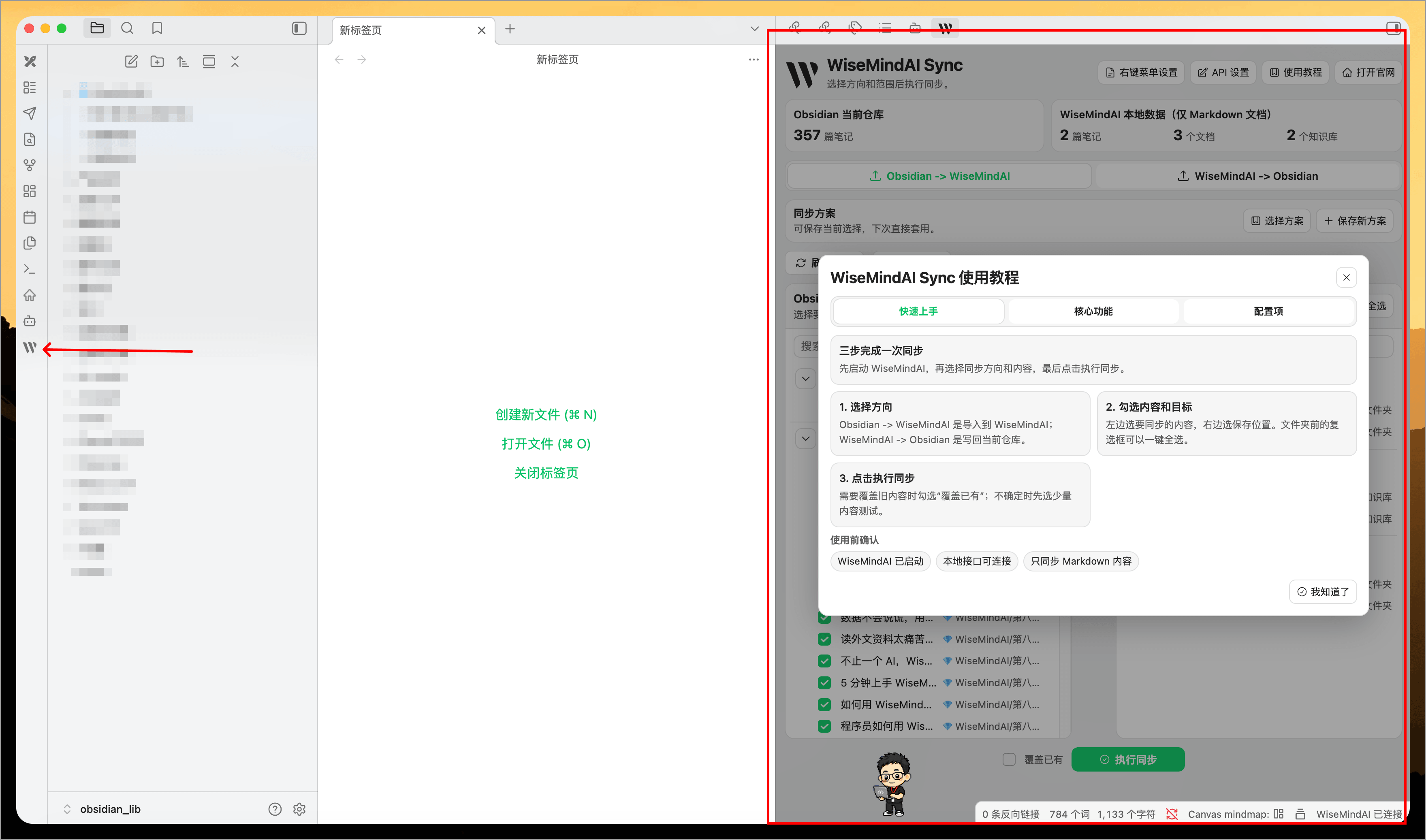Click Canvas mindmap layout icon in status bar
This screenshot has height=840, width=1426.
[x=1278, y=814]
